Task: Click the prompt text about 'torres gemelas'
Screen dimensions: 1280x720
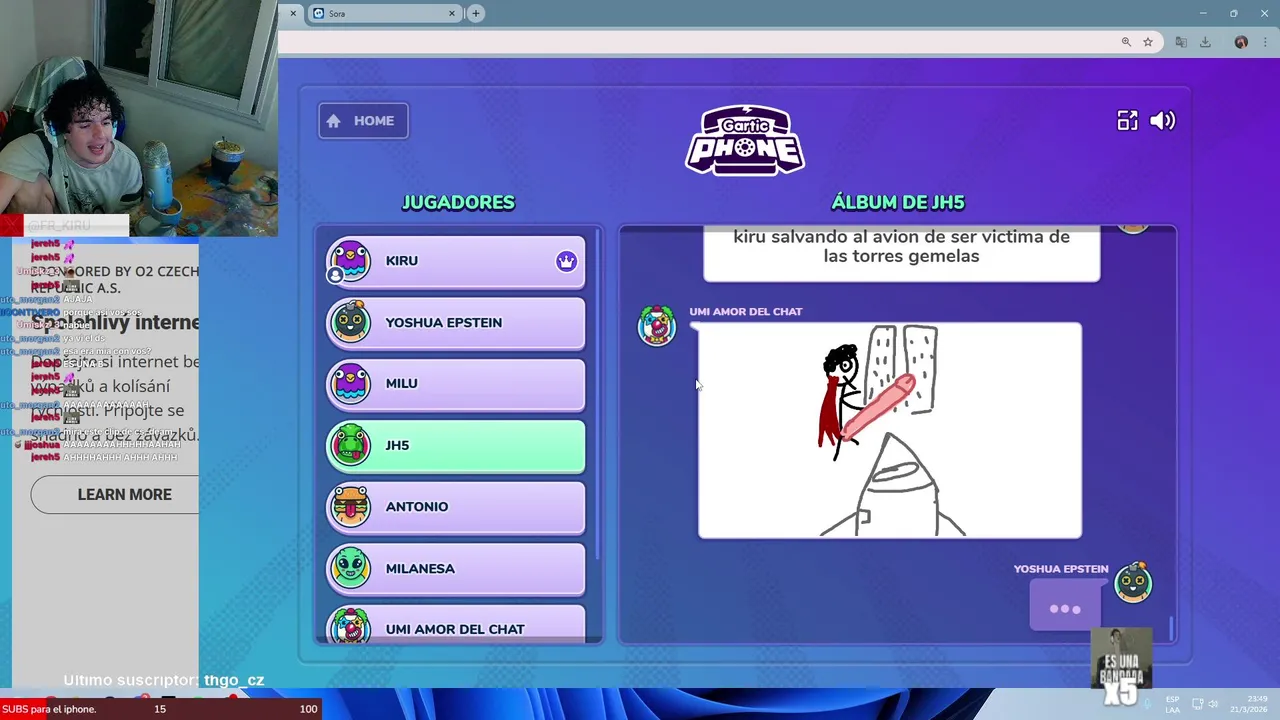Action: pos(901,246)
